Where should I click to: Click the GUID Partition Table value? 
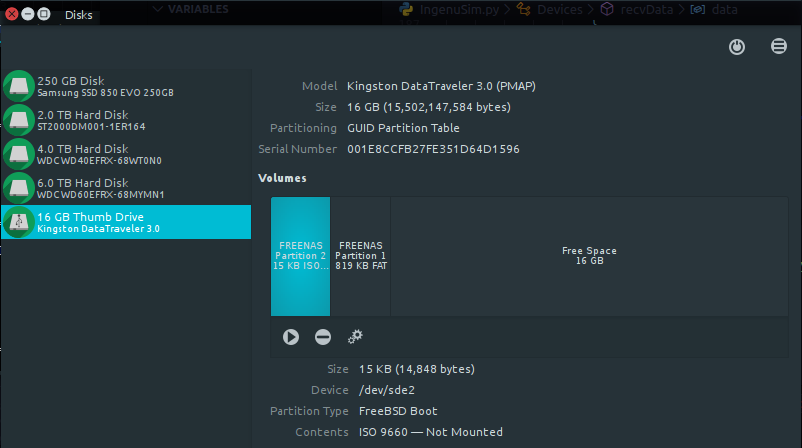(x=403, y=128)
